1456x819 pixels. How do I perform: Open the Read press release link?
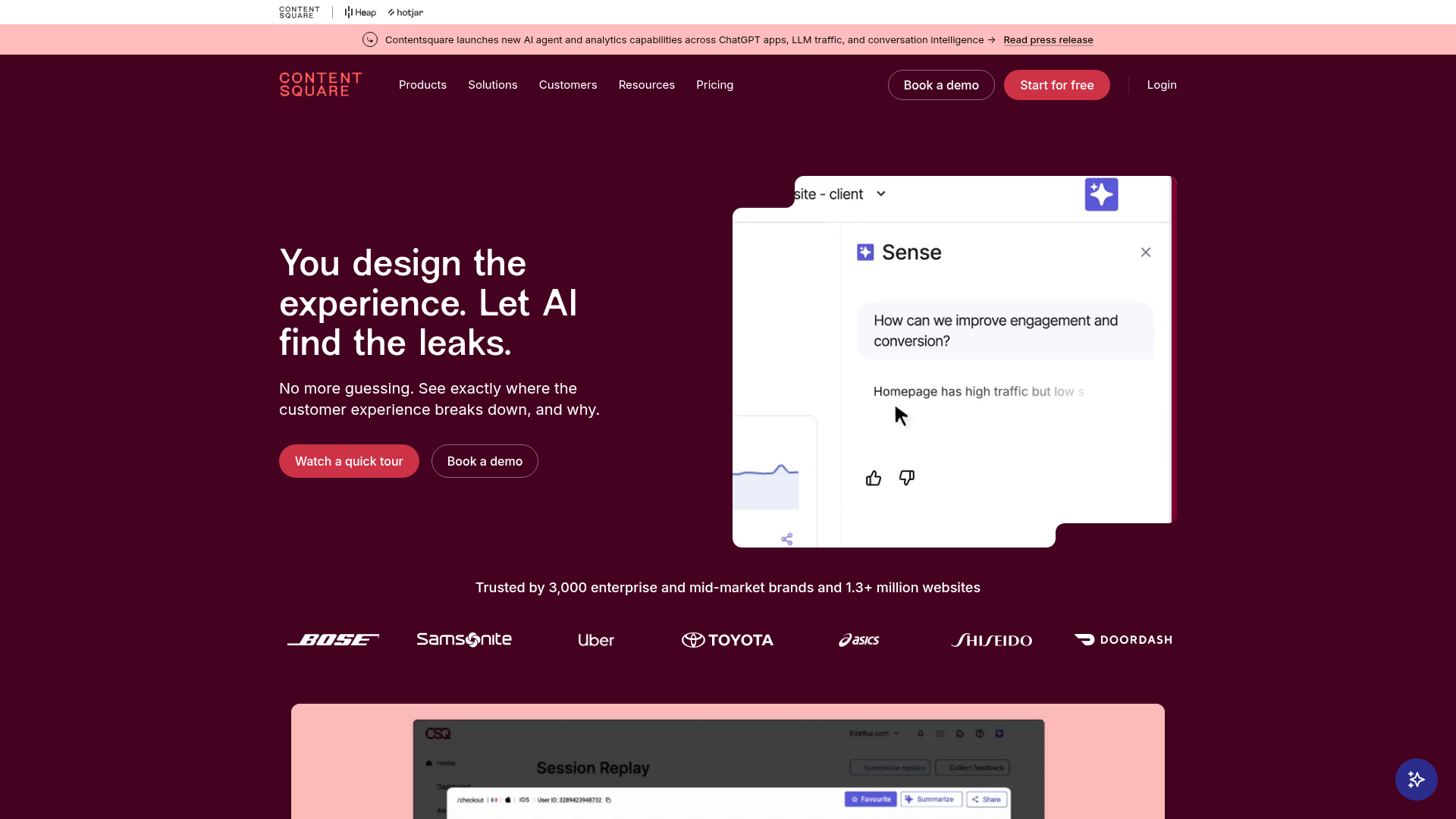pos(1048,39)
